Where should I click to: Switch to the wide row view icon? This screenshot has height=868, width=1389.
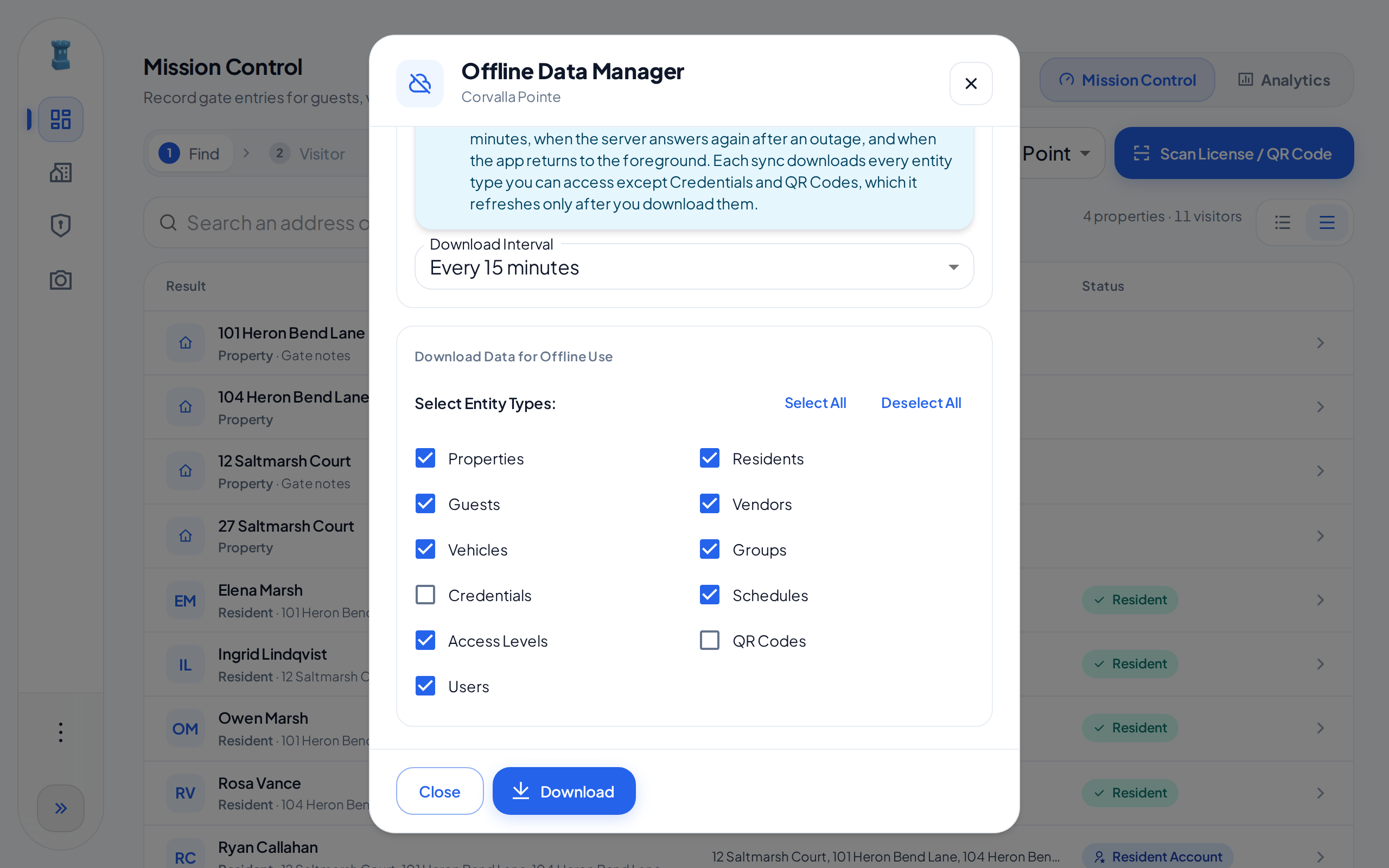click(x=1327, y=222)
